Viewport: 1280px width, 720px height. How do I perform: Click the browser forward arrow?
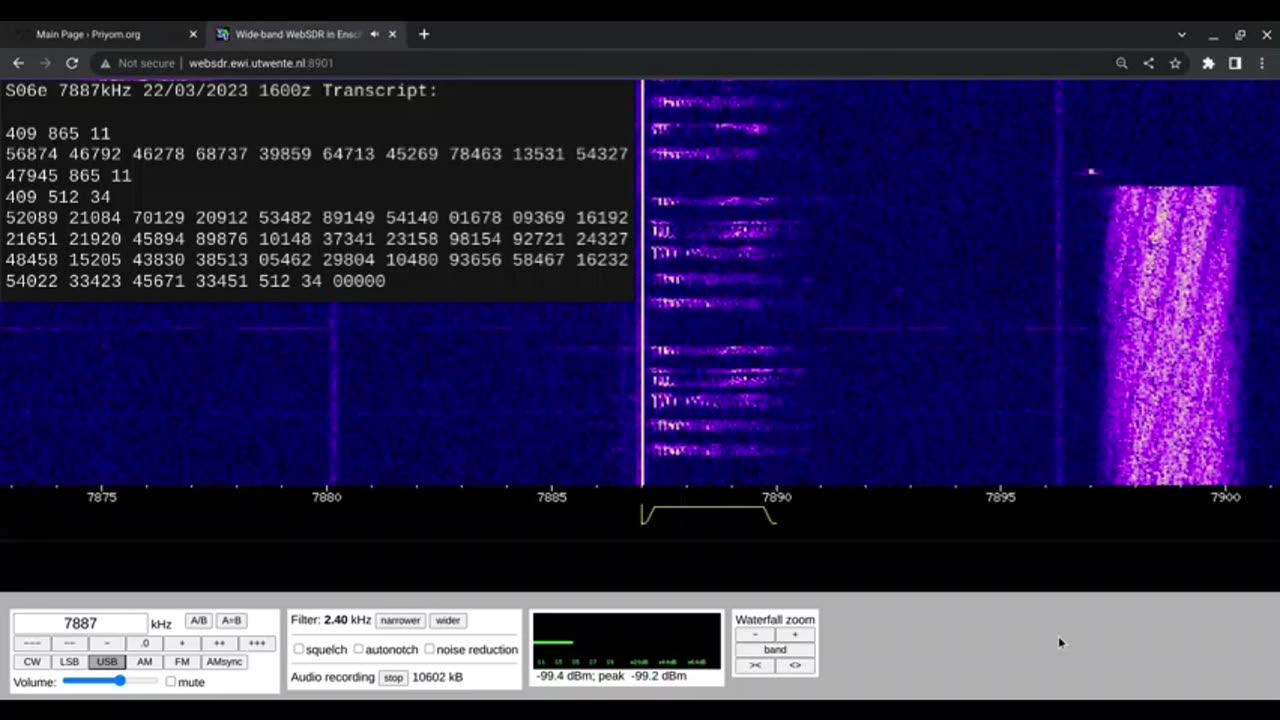(x=45, y=63)
